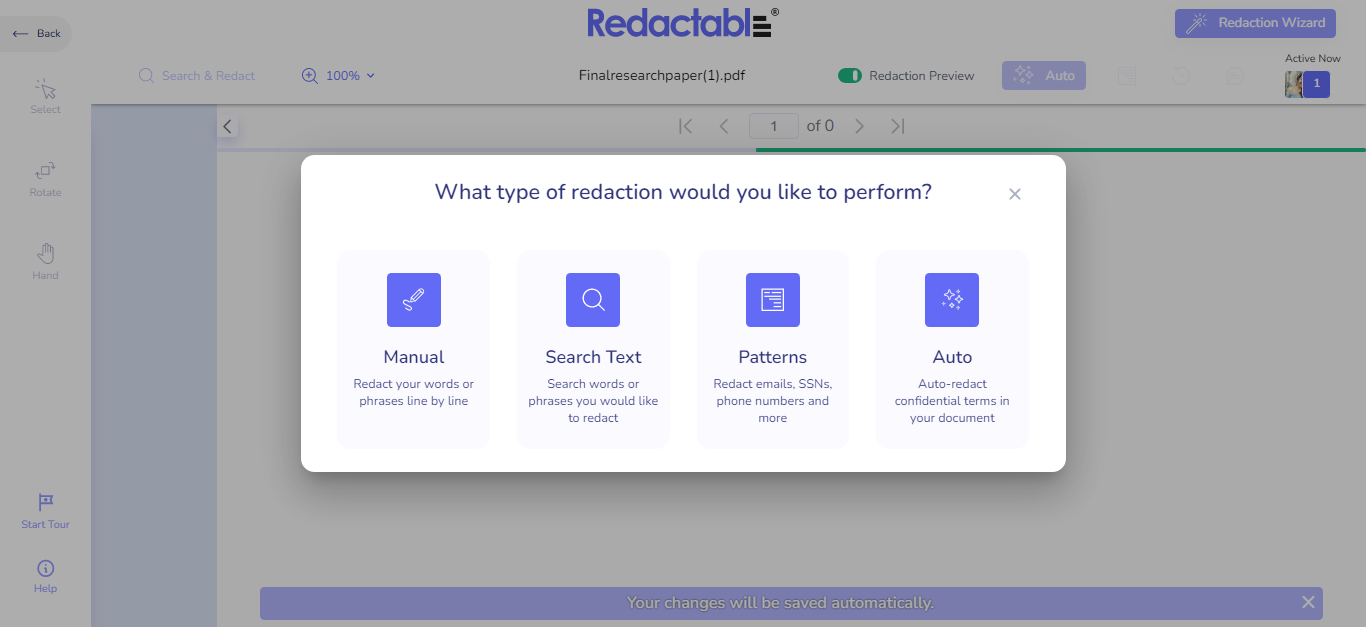Open the Manual redaction option
This screenshot has width=1366, height=627.
pyautogui.click(x=413, y=348)
